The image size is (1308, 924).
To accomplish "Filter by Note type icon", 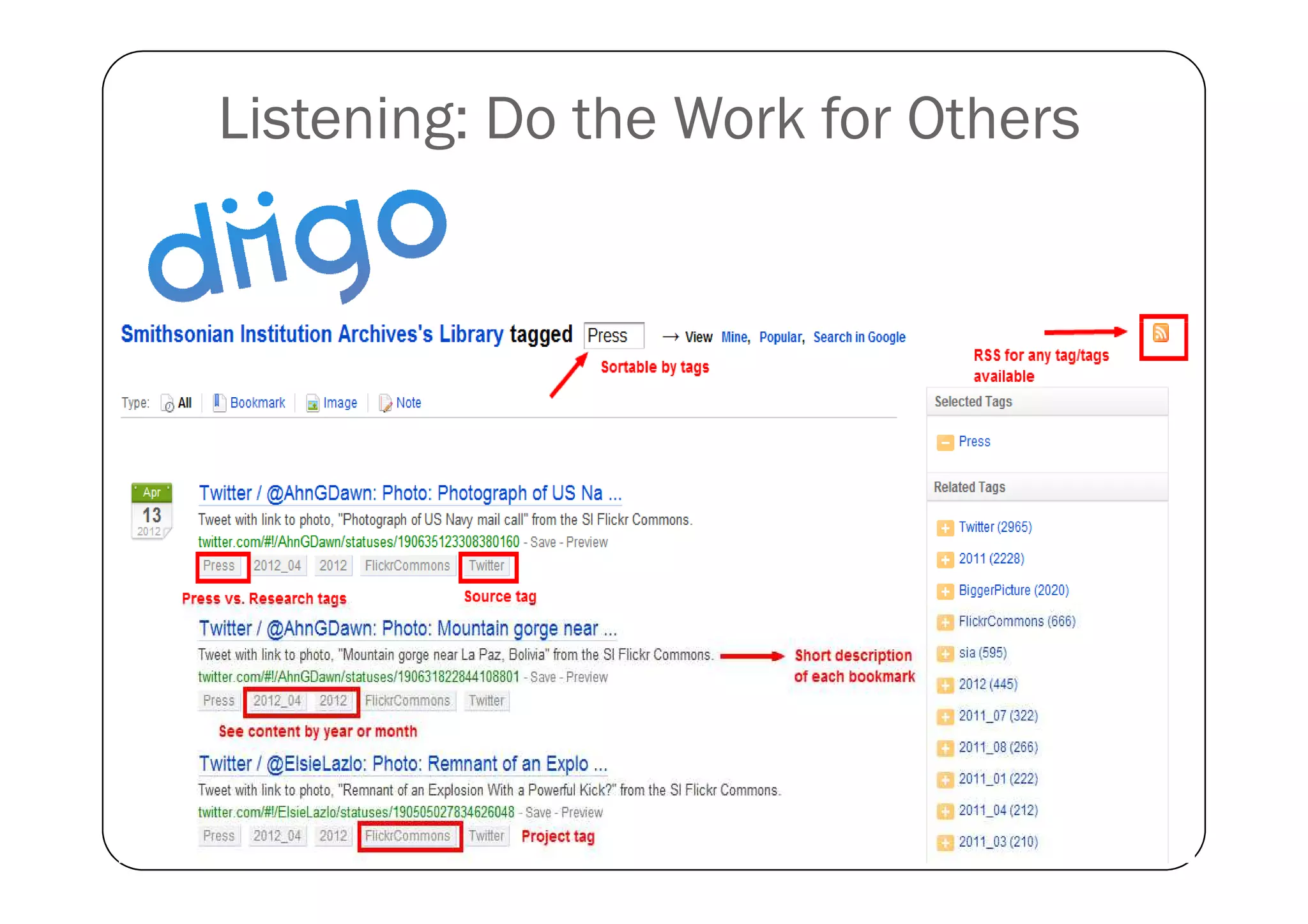I will pyautogui.click(x=385, y=403).
